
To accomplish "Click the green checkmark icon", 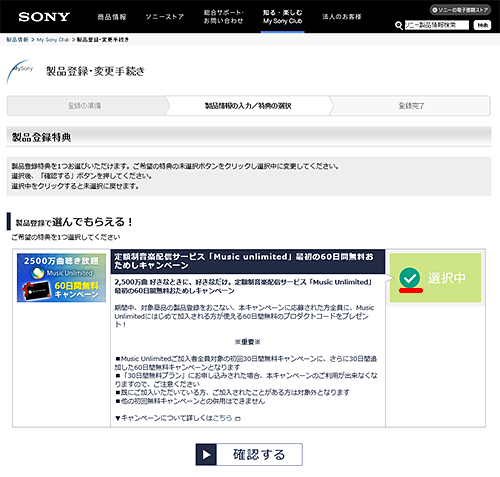I will (410, 277).
